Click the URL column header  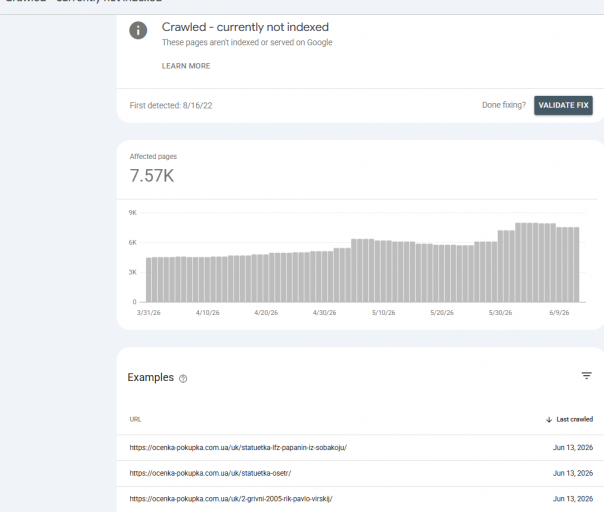point(135,419)
